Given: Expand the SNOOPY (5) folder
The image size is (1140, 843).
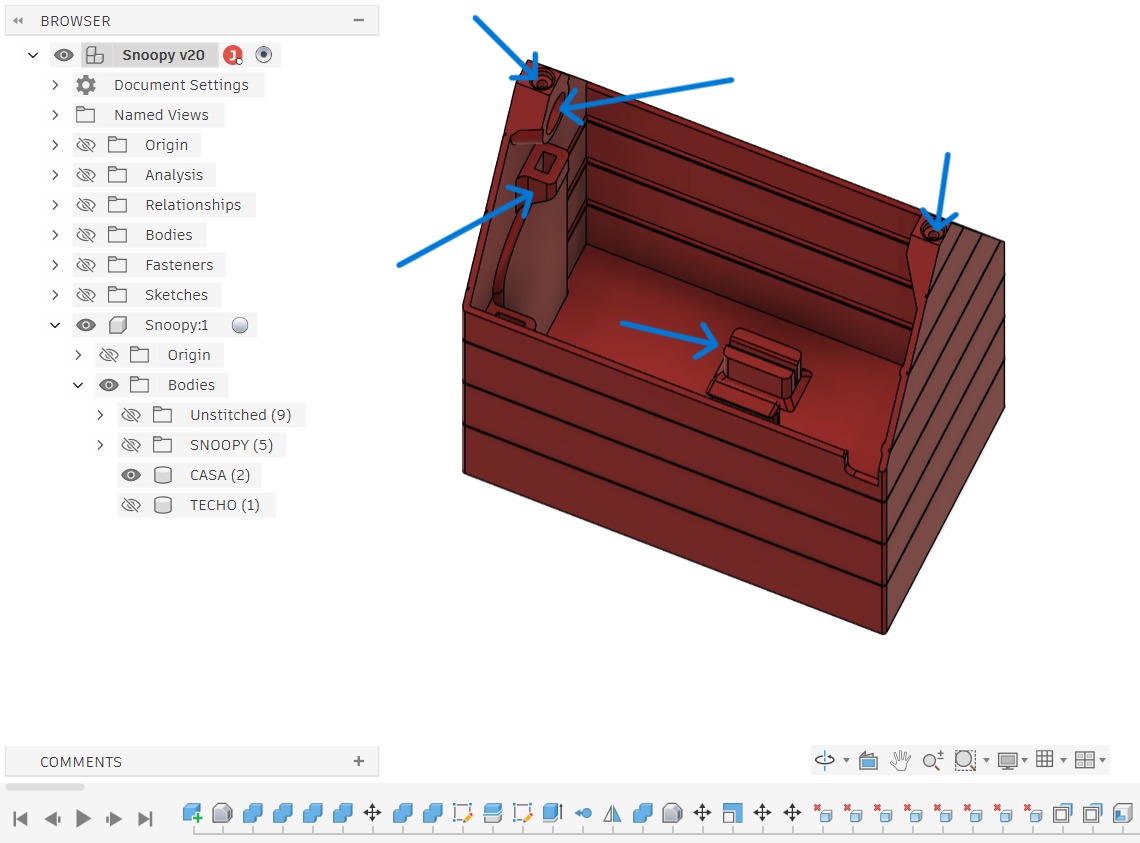Looking at the screenshot, I should [100, 444].
